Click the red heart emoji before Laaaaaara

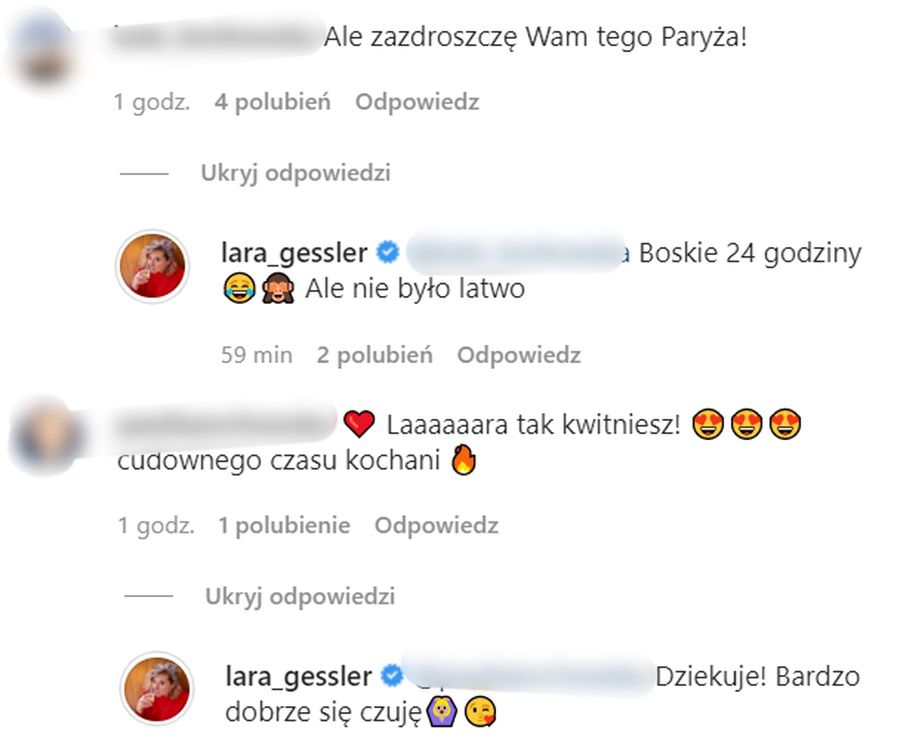click(x=359, y=425)
